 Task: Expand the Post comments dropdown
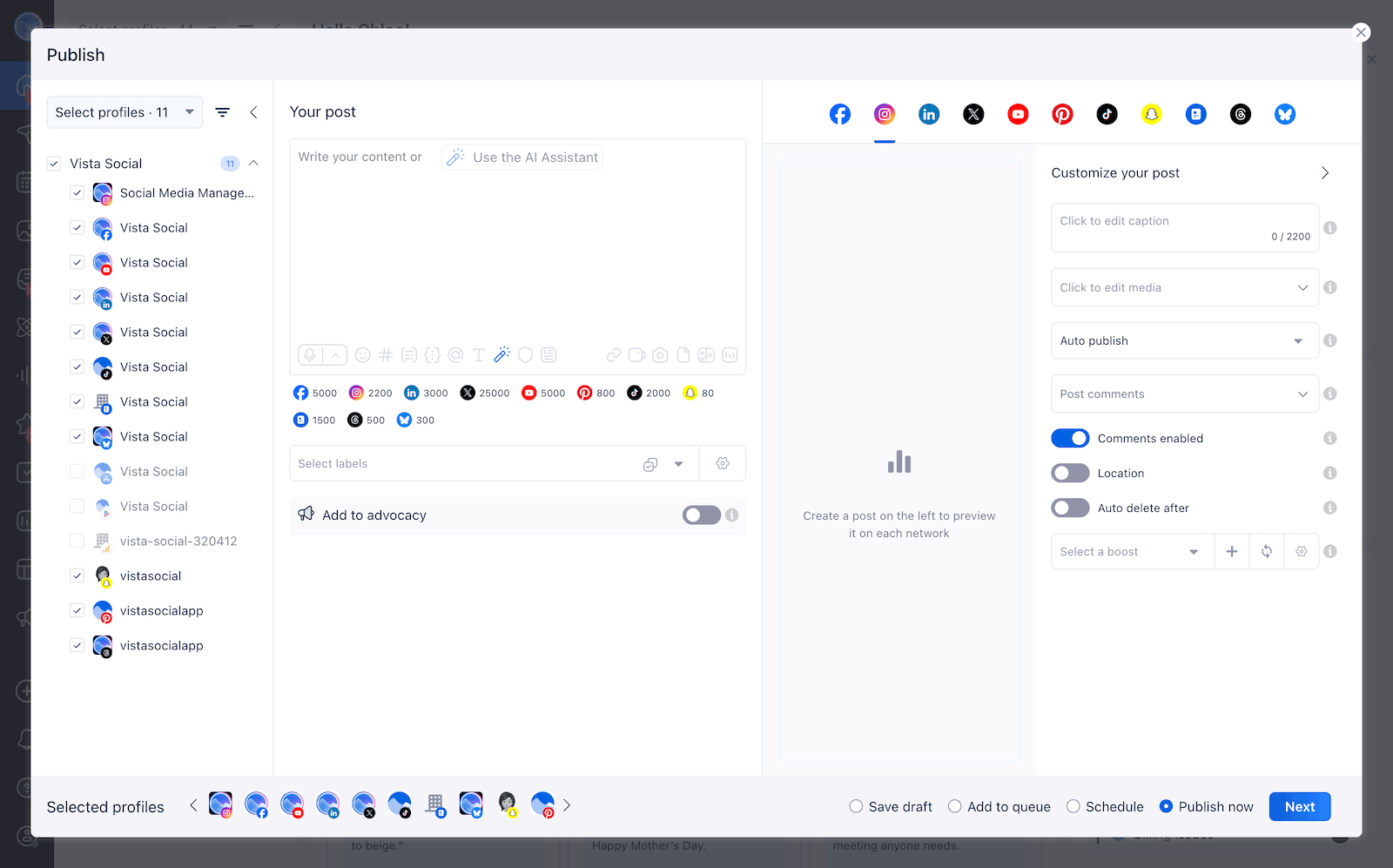tap(1185, 394)
